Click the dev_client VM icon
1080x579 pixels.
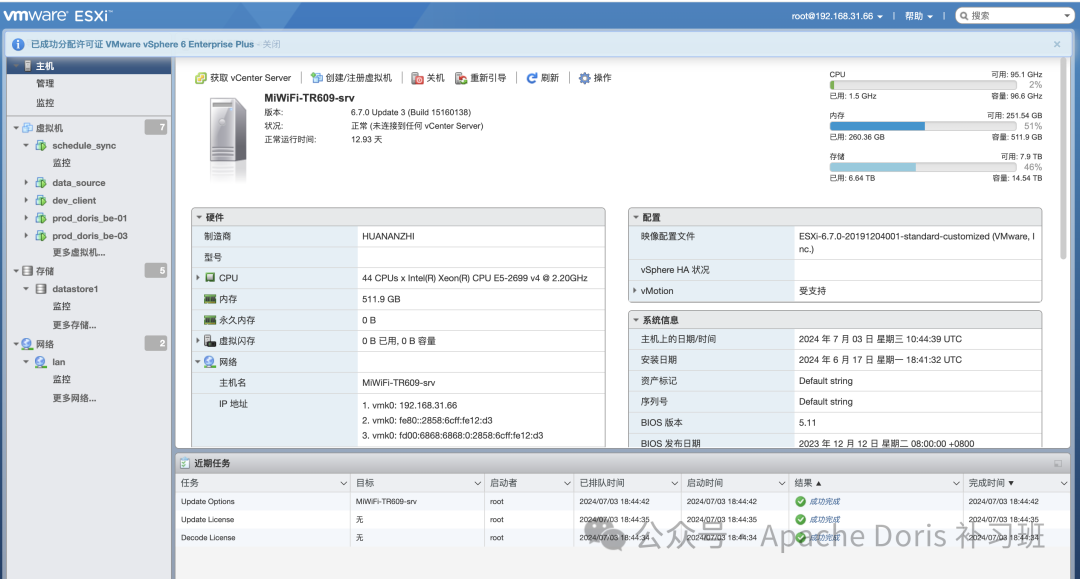(41, 201)
